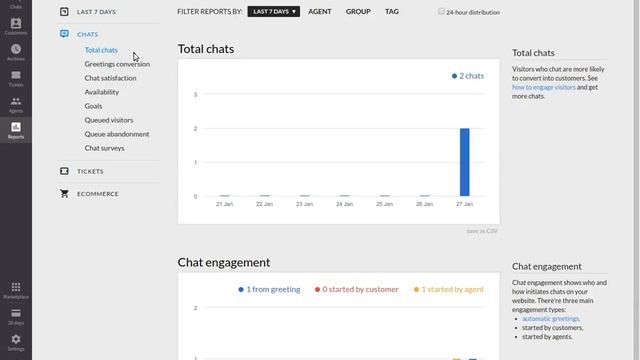
Task: Go to Tickets in the dark sidebar
Action: 16,79
